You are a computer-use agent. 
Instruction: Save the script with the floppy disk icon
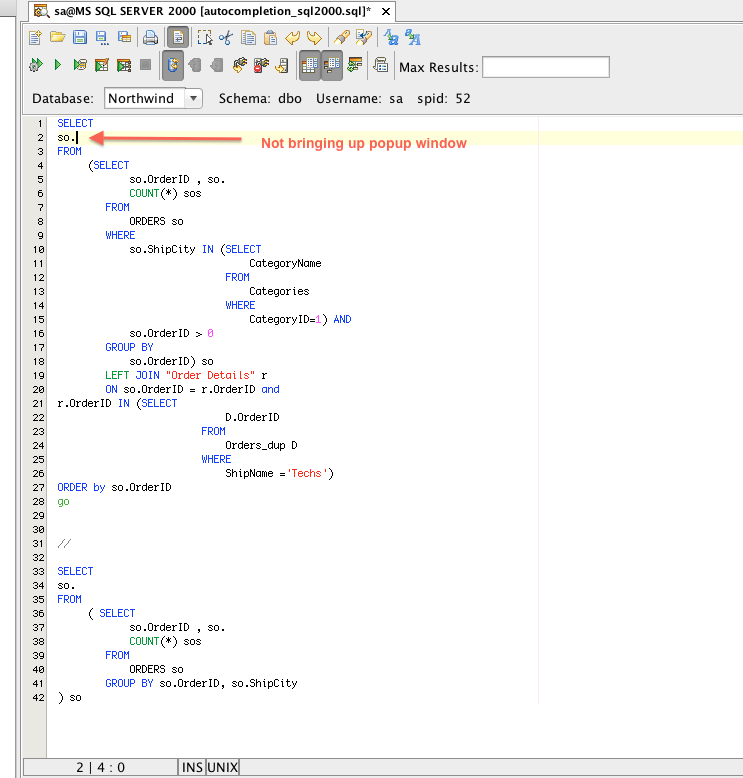[x=79, y=38]
